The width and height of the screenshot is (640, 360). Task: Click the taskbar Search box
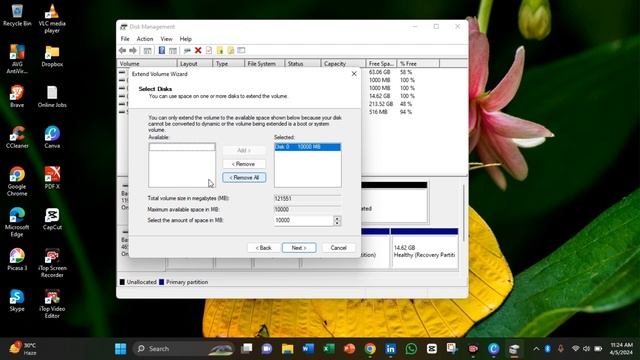click(184, 349)
